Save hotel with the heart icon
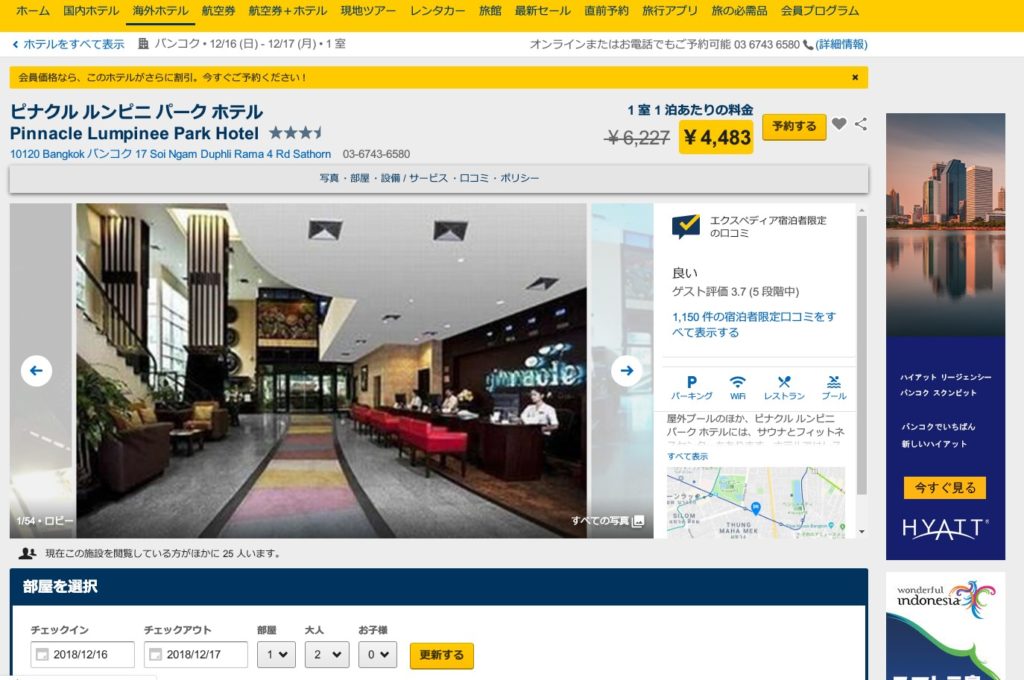 click(839, 123)
